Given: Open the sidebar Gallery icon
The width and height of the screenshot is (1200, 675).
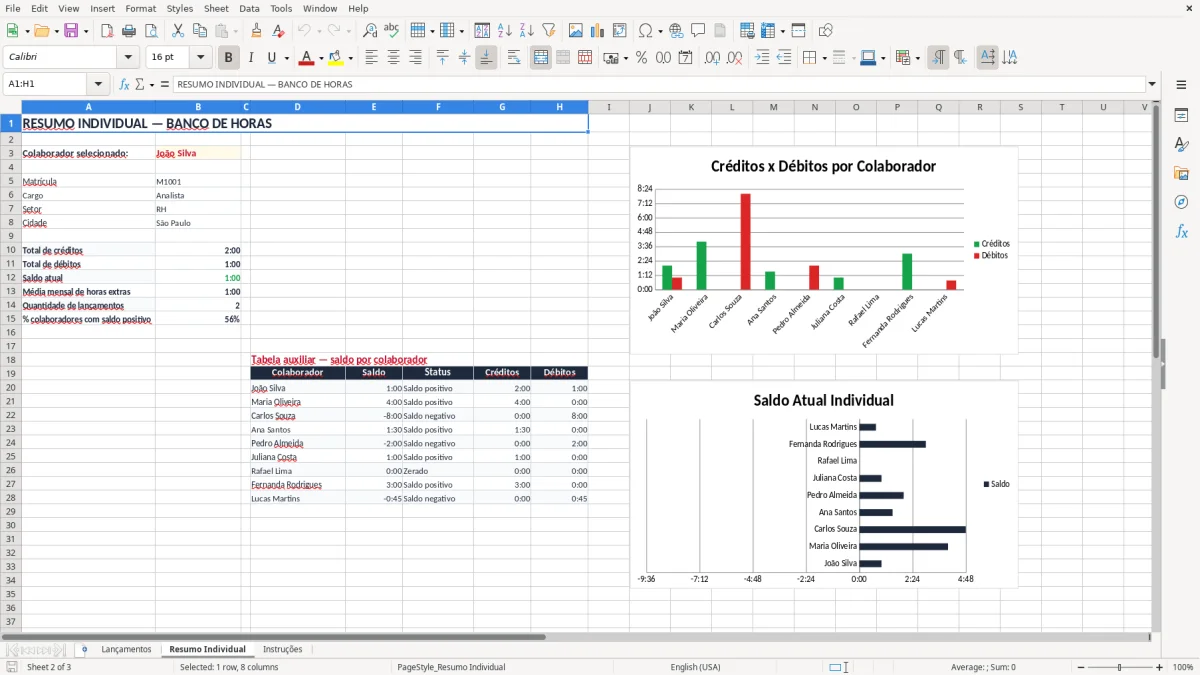Looking at the screenshot, I should click(1181, 174).
